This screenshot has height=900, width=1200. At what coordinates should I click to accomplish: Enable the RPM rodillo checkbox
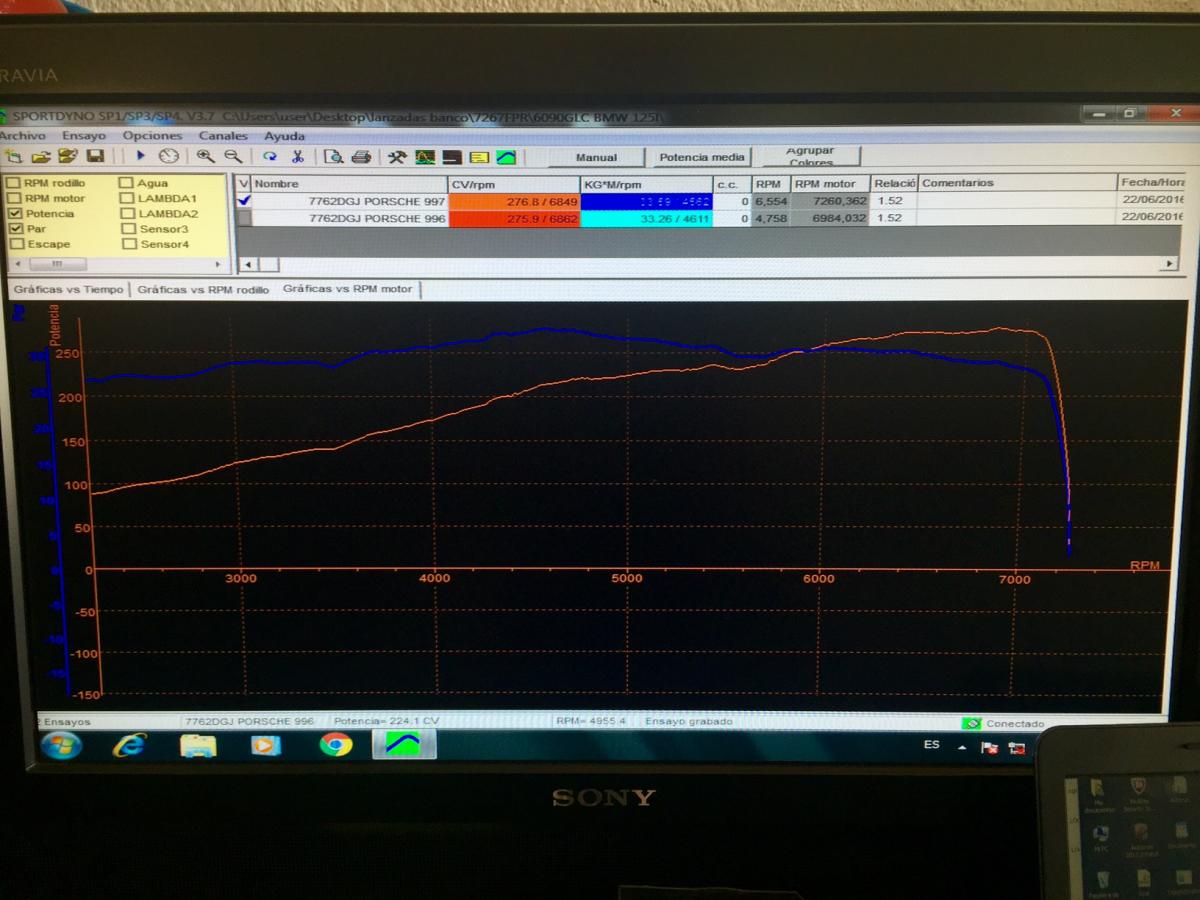(x=13, y=183)
